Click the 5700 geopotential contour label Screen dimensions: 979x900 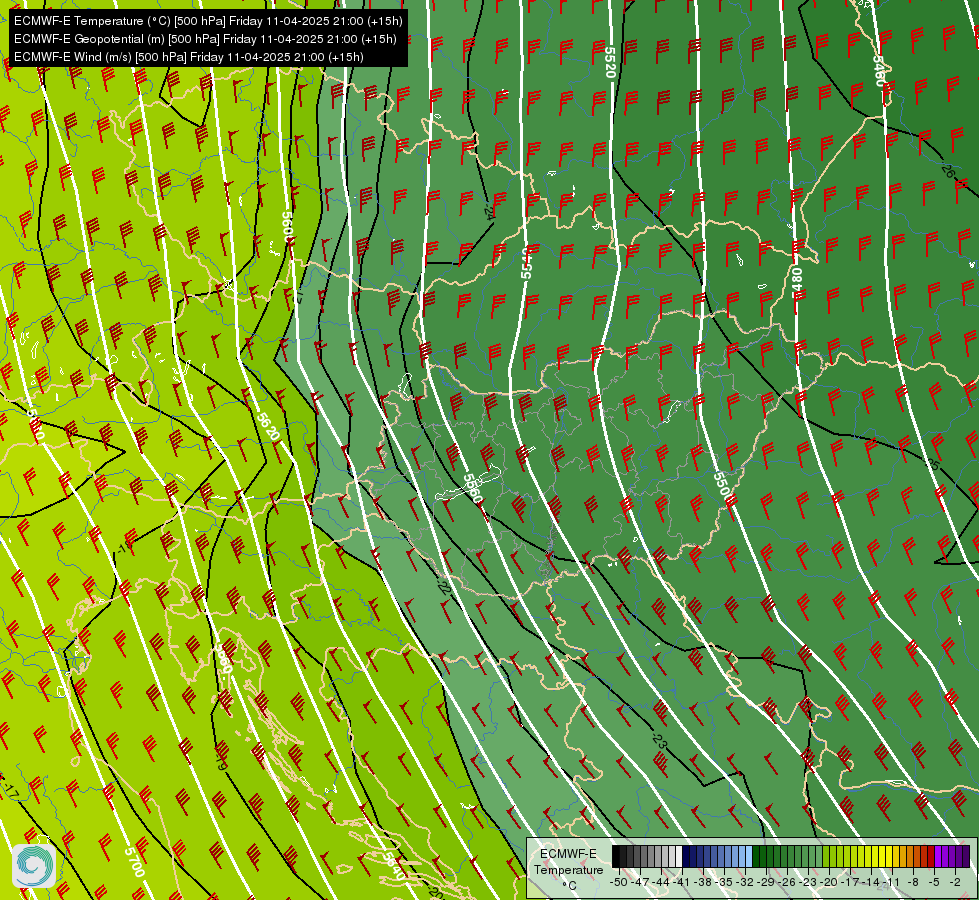click(x=134, y=862)
